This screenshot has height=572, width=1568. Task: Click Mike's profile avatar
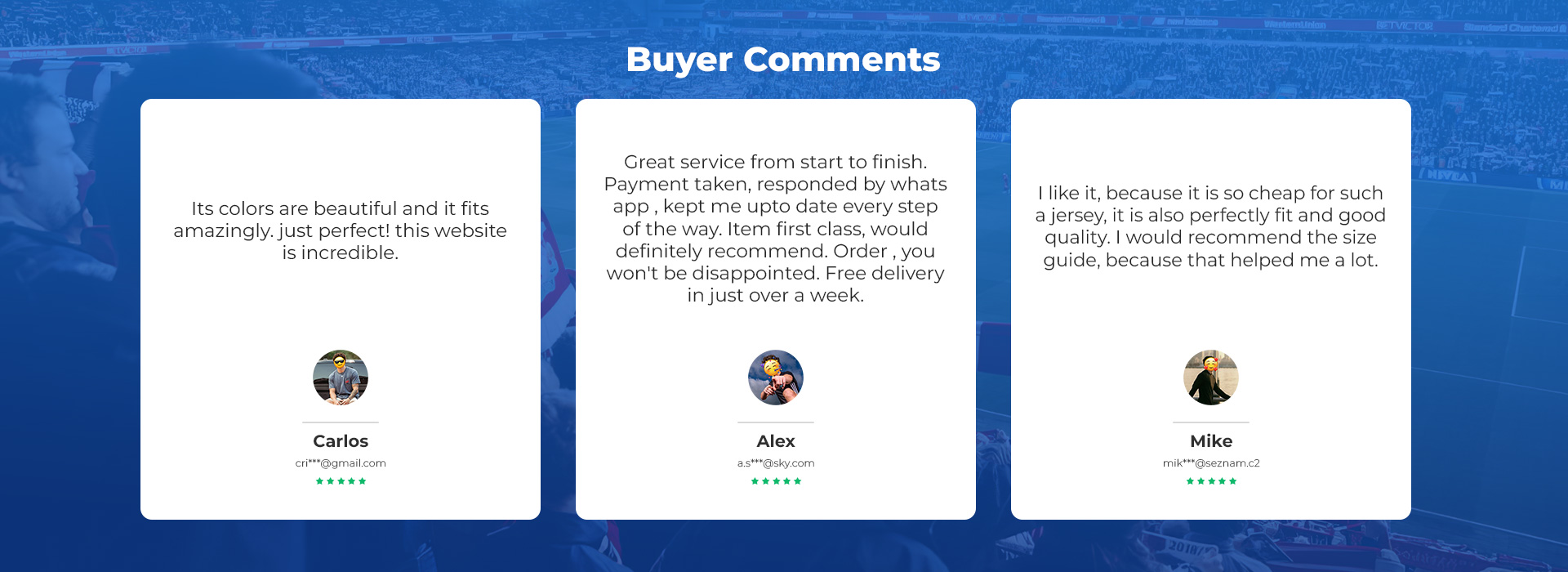(x=1211, y=378)
